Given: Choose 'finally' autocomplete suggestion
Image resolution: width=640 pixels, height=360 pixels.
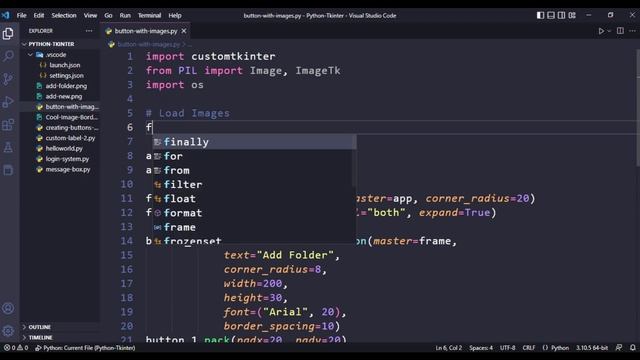Looking at the screenshot, I should [x=254, y=142].
